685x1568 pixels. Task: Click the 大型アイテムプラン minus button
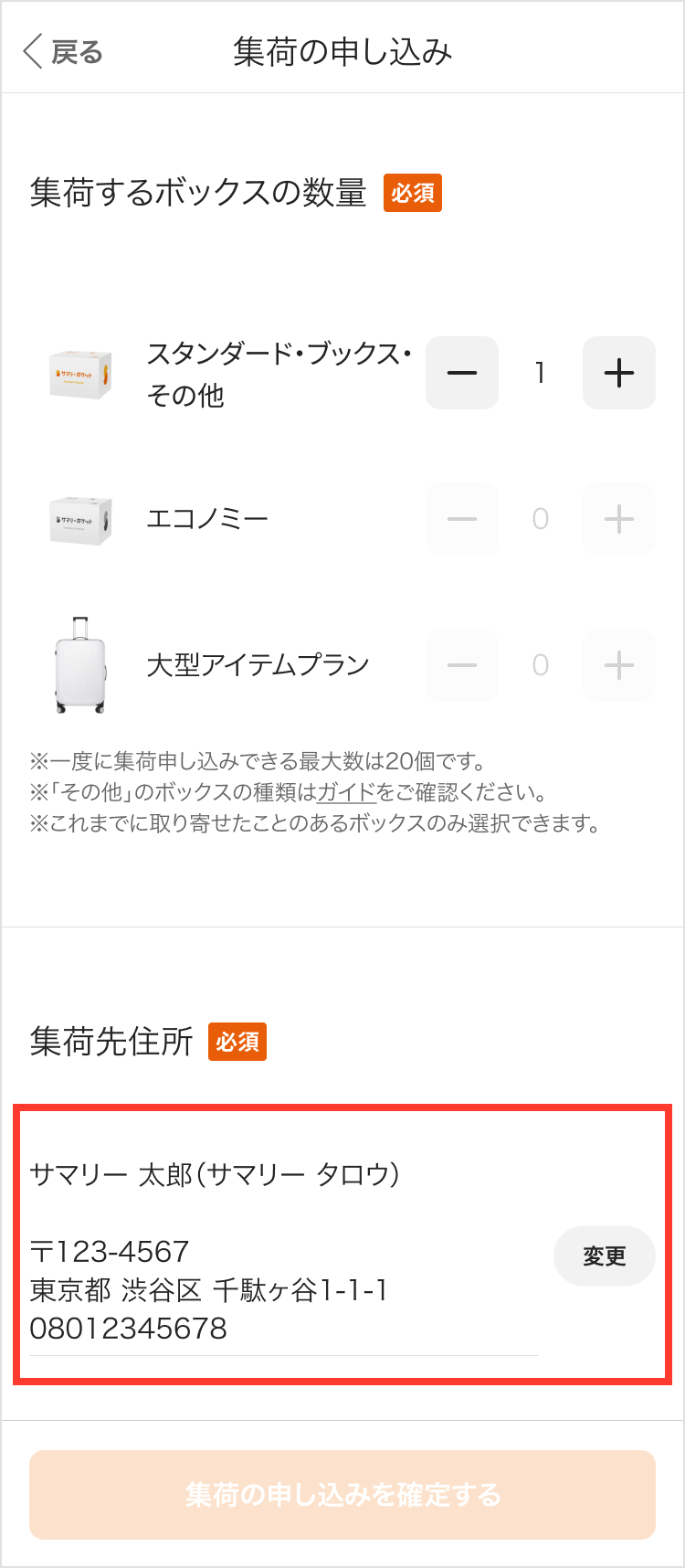tap(462, 665)
